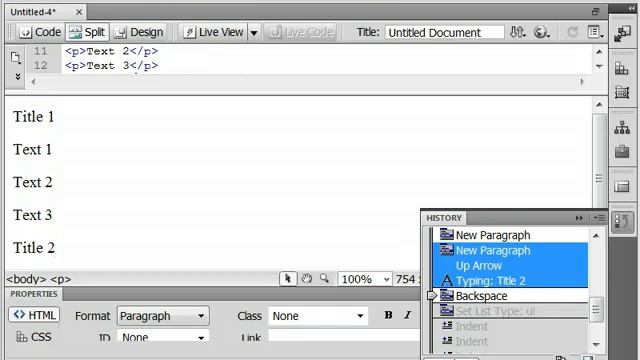Select first unhighlighted New Paragraph history step
640x360 pixels.
tap(510, 235)
